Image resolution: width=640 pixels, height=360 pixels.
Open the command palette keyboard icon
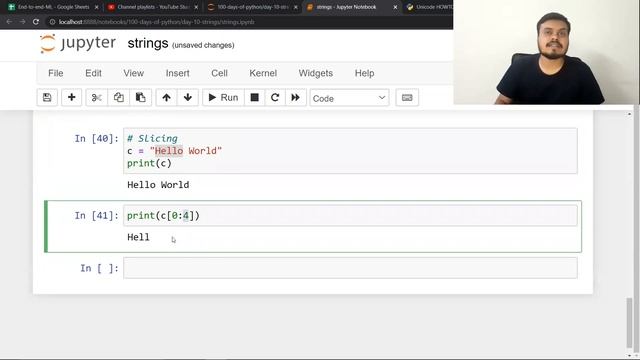[x=407, y=98]
